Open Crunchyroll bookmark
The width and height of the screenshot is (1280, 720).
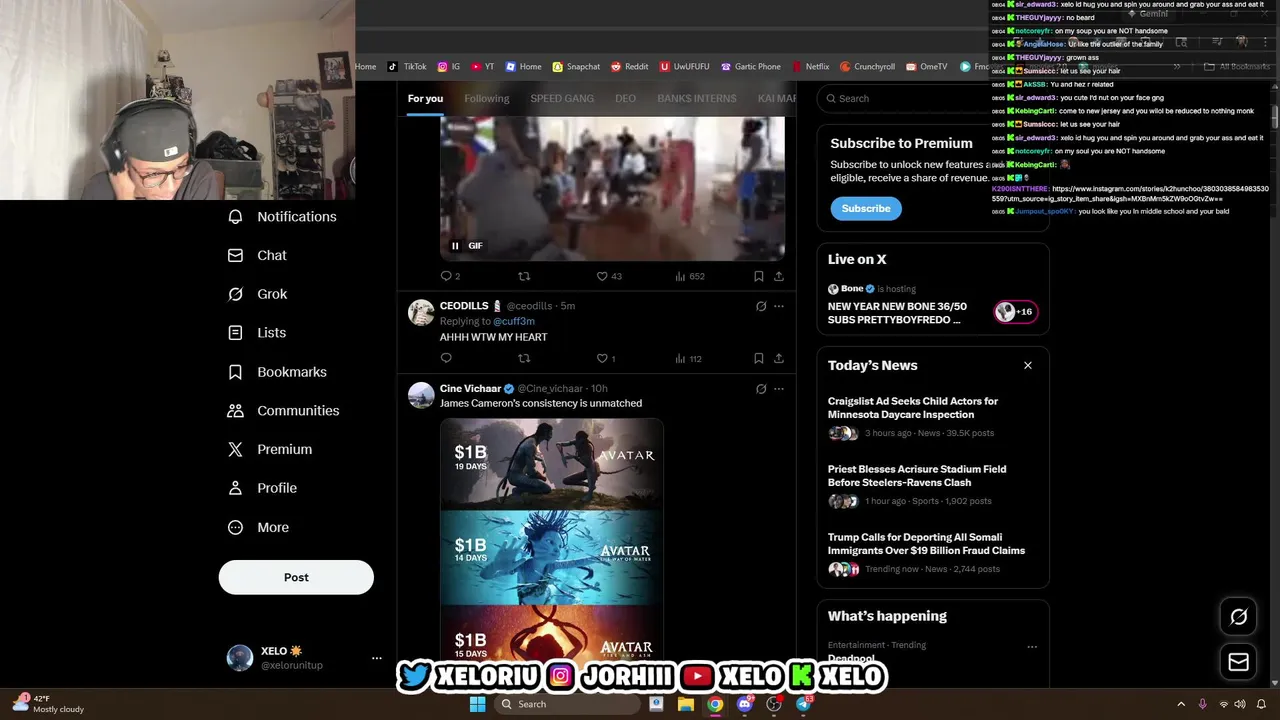pos(867,67)
